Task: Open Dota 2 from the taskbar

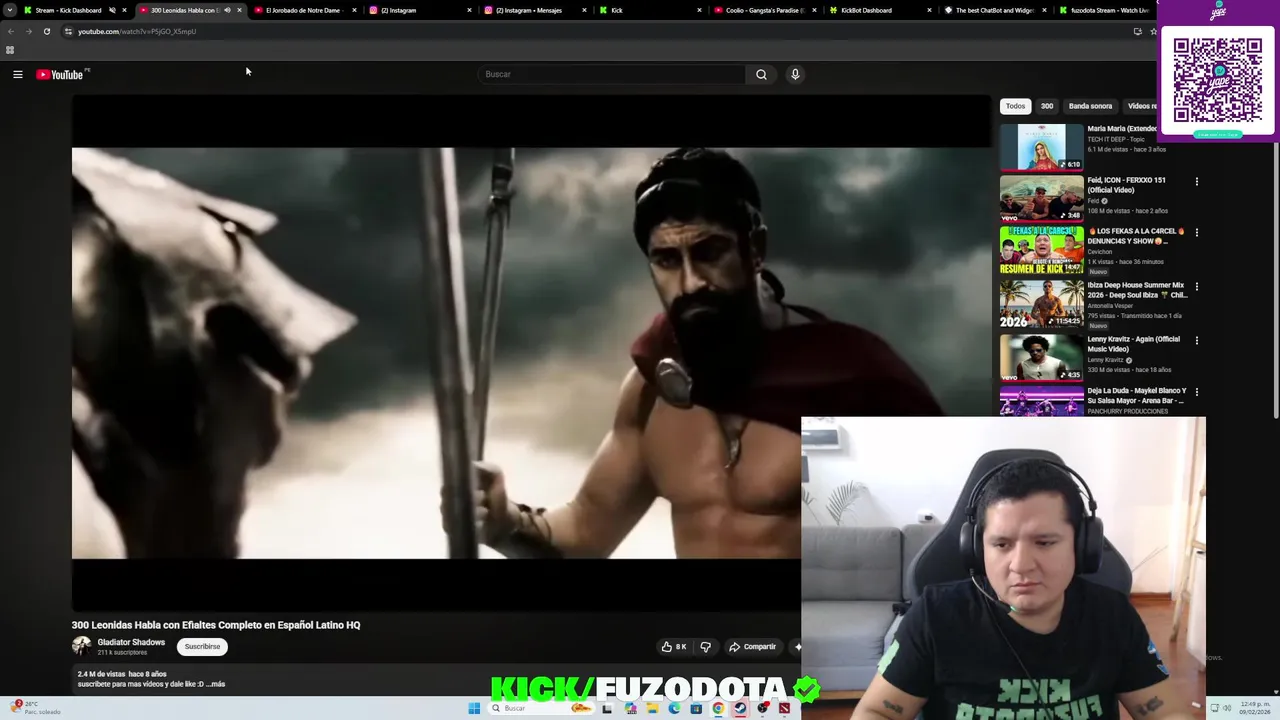Action: (x=784, y=708)
